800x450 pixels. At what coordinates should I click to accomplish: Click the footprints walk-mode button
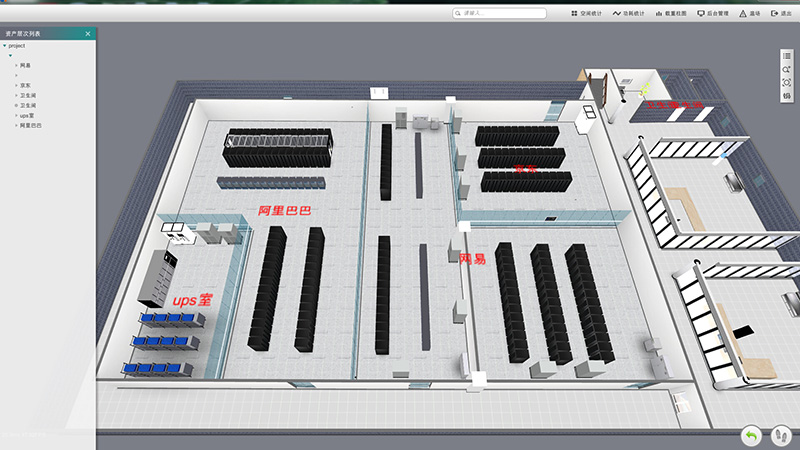tap(781, 435)
